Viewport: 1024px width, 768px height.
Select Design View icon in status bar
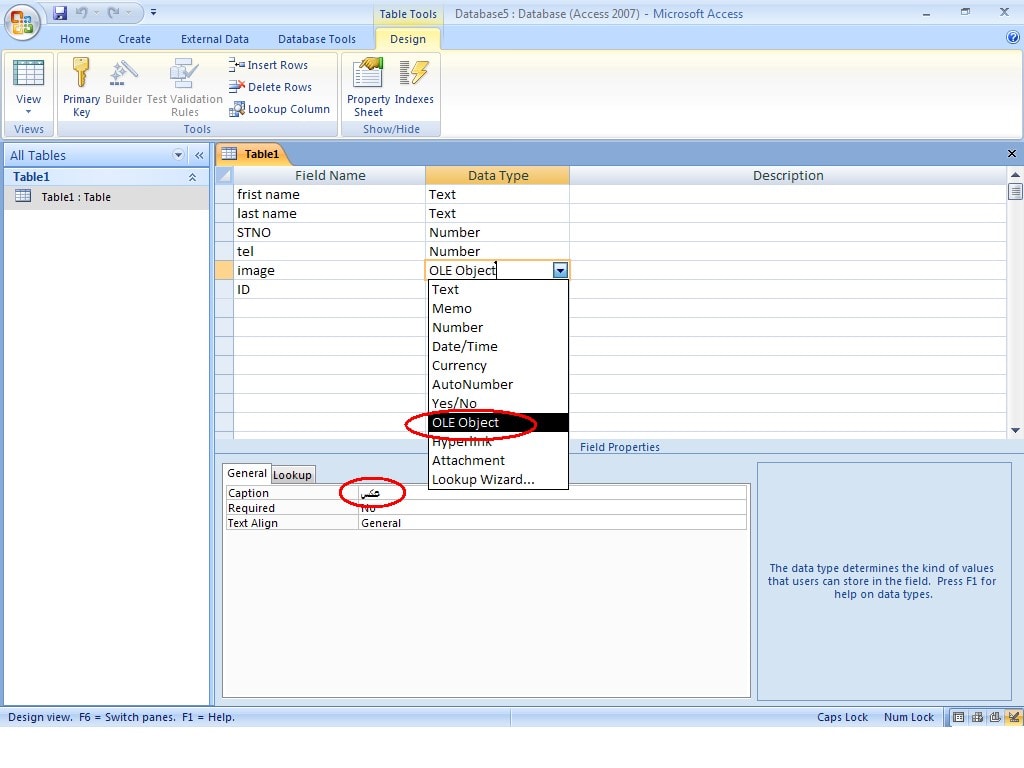[1014, 717]
